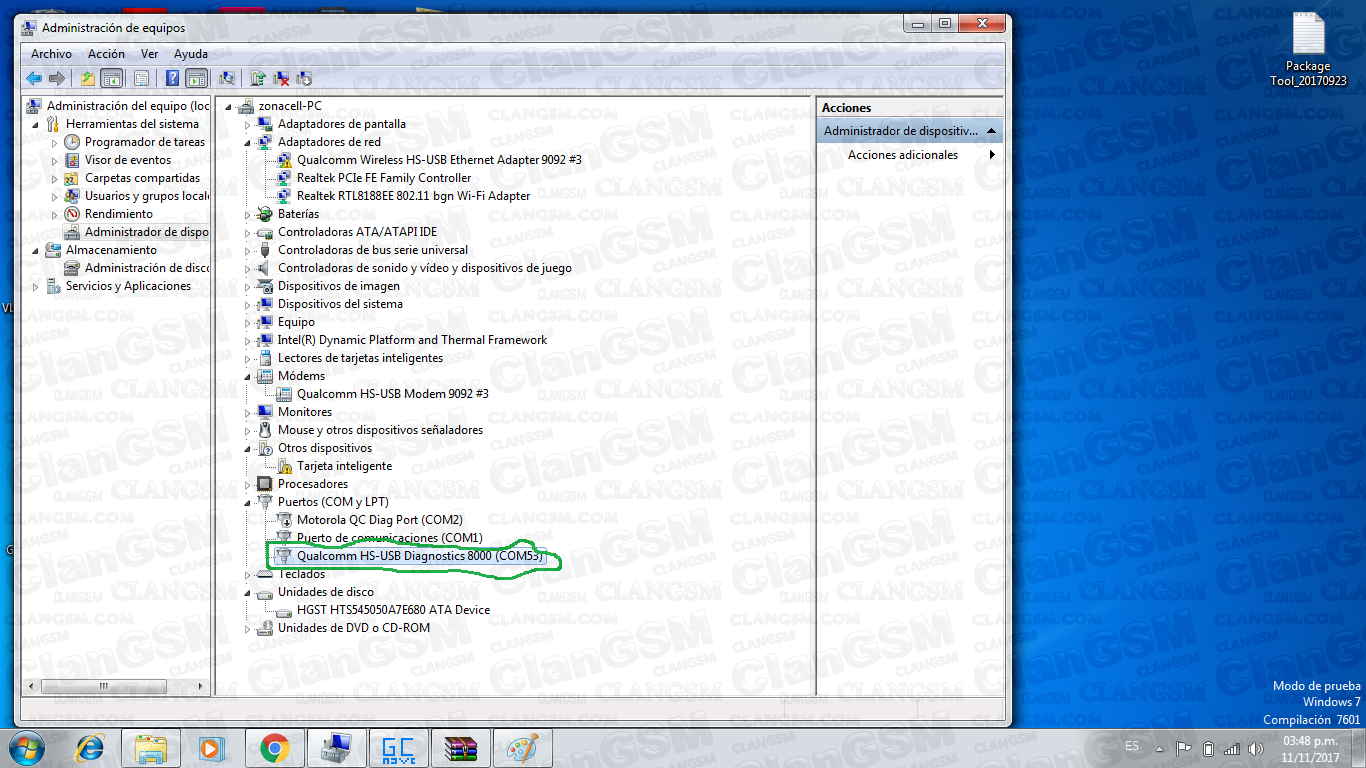The width and height of the screenshot is (1366, 768).
Task: Expand Controladoras ATA/ATAPI IDE category
Action: 249,232
